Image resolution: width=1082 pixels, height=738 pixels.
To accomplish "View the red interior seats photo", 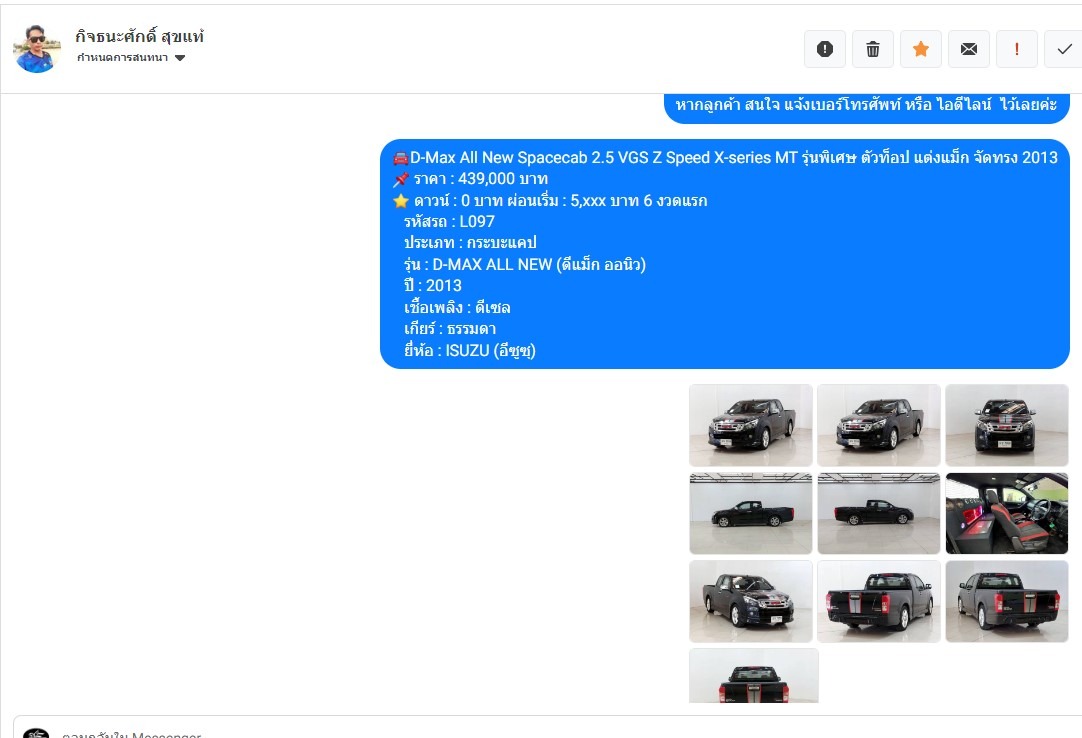I will (1007, 514).
